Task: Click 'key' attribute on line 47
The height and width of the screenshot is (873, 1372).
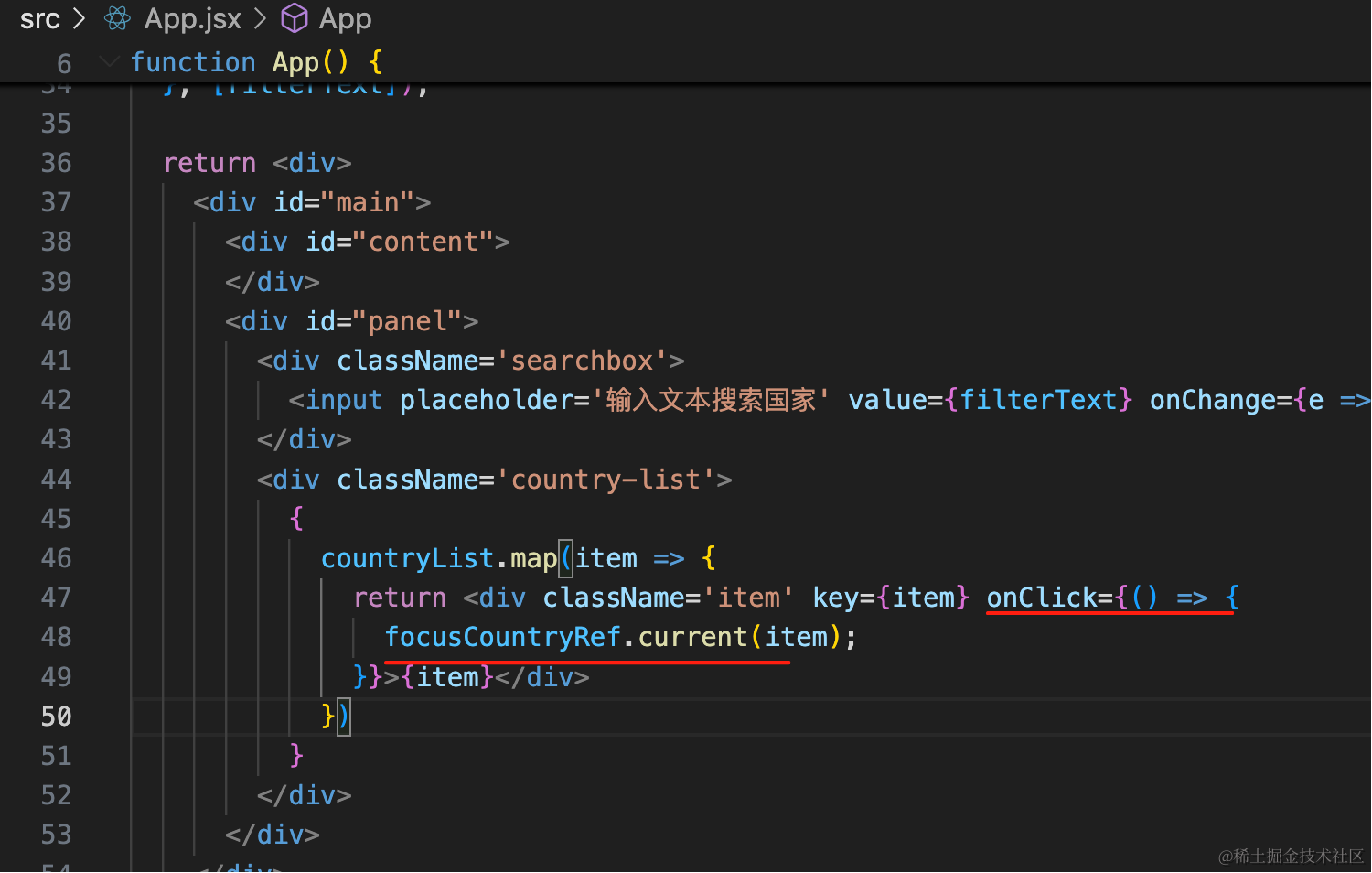Action: click(836, 598)
